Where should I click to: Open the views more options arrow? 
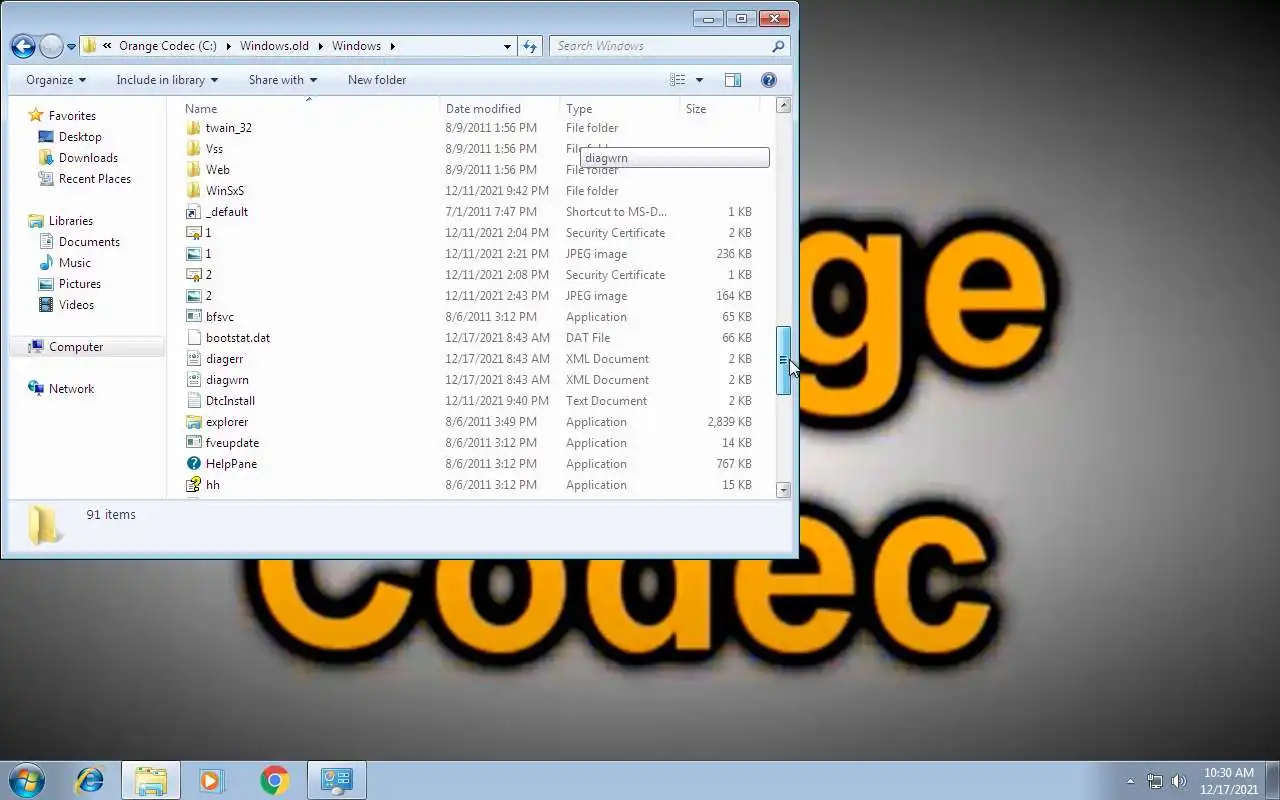tap(699, 80)
